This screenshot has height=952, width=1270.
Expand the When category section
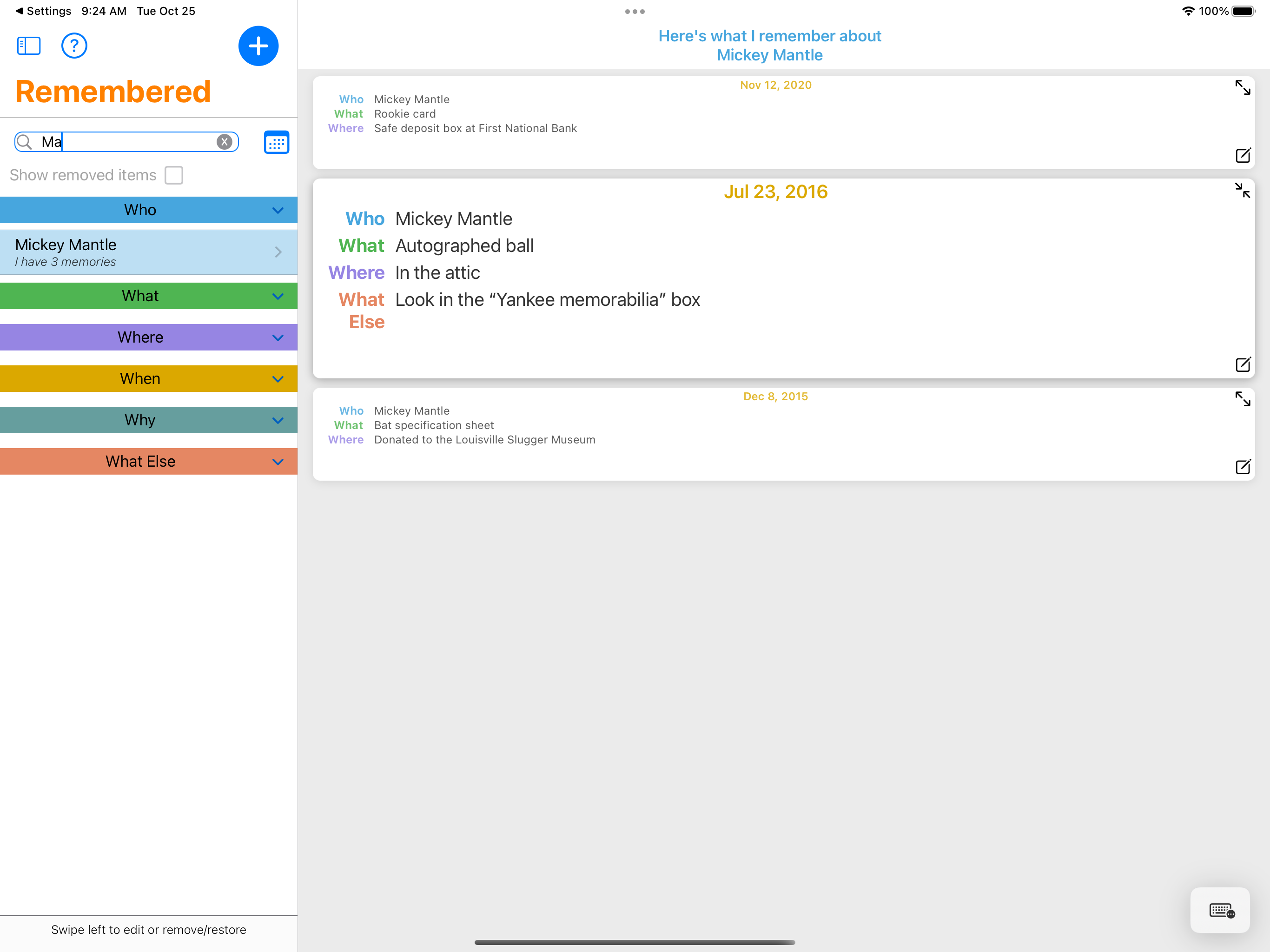click(278, 379)
